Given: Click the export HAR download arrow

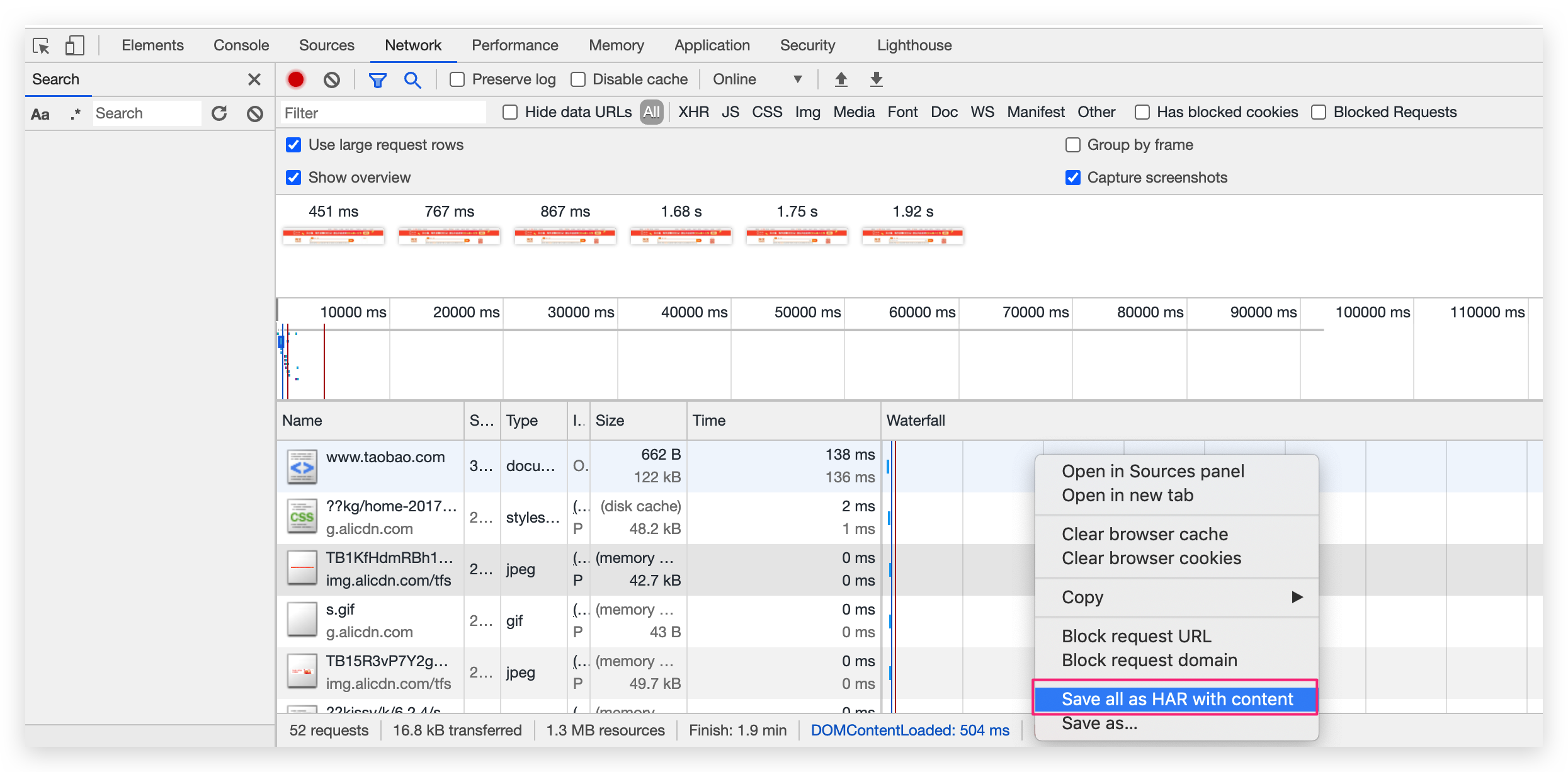Looking at the screenshot, I should [876, 79].
